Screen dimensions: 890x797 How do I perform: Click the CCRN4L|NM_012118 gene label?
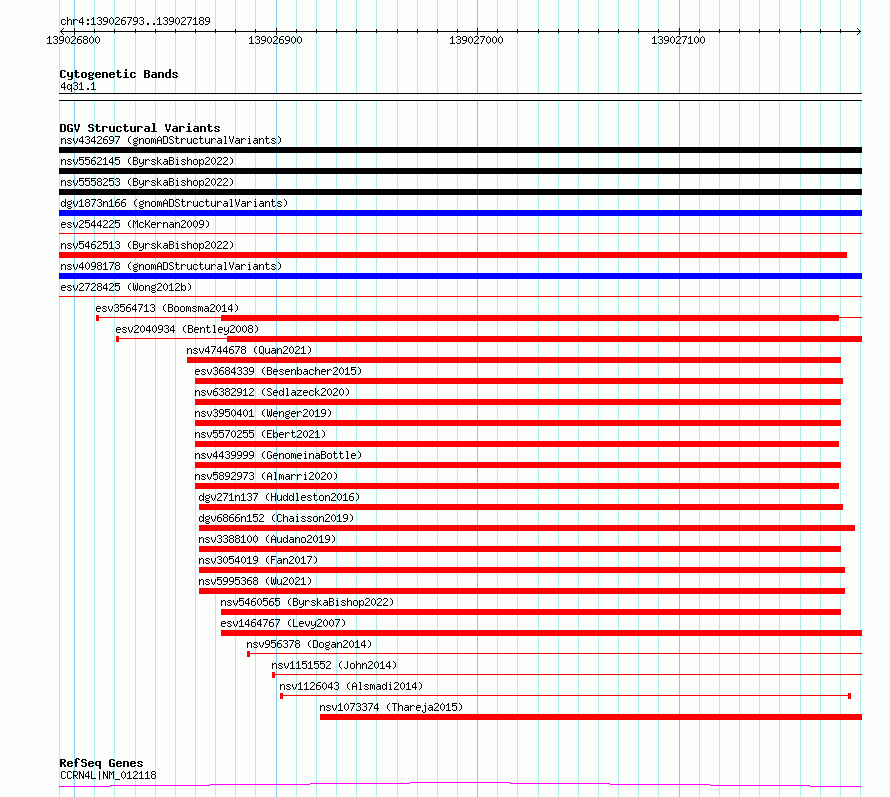tap(108, 775)
